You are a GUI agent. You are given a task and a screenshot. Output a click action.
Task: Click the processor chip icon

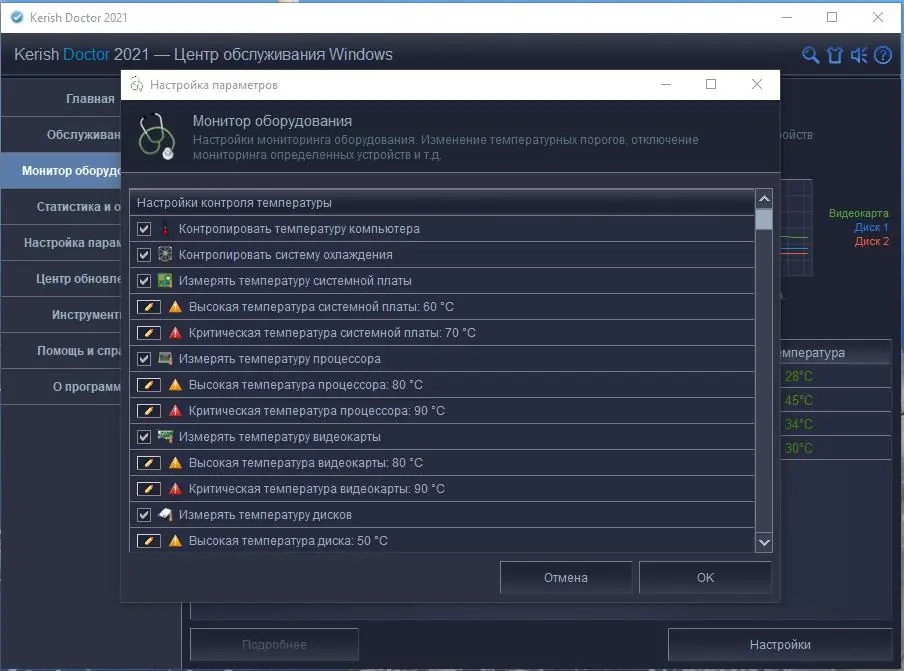click(x=165, y=359)
